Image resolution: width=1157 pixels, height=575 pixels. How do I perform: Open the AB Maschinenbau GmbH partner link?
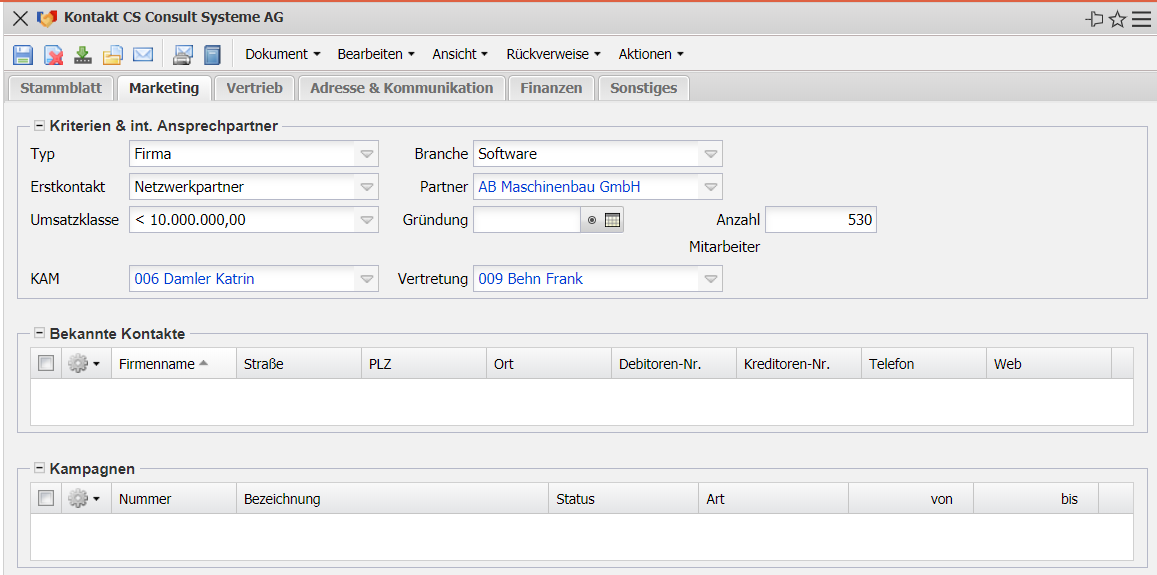pos(559,187)
